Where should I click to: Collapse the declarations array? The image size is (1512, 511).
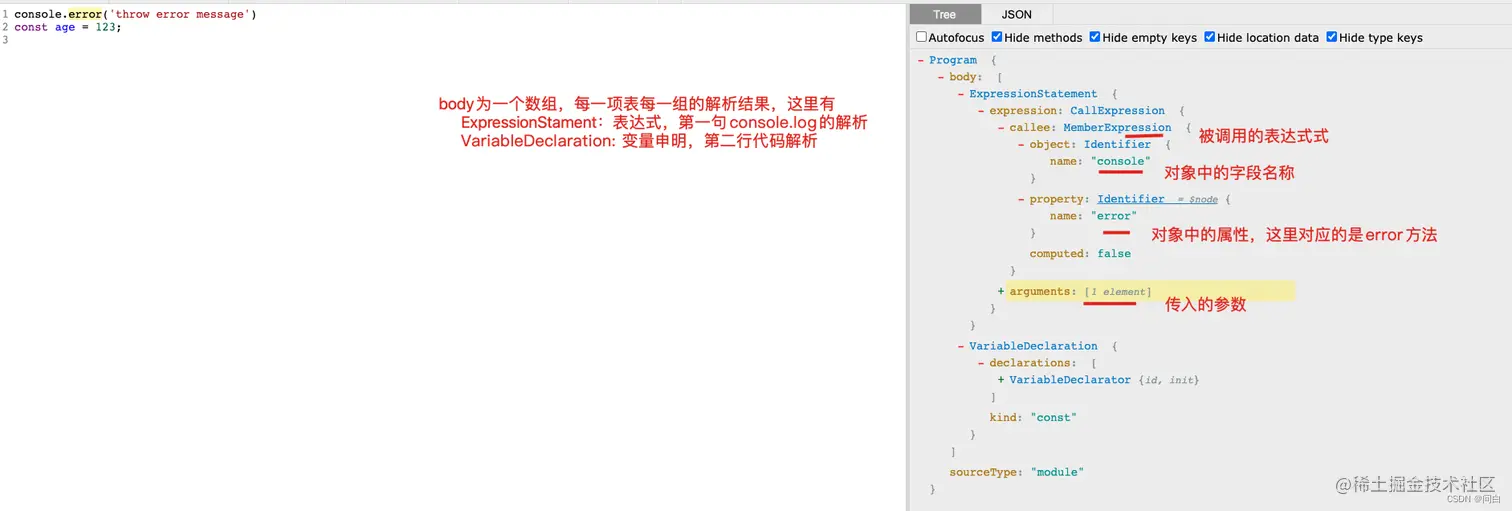980,363
